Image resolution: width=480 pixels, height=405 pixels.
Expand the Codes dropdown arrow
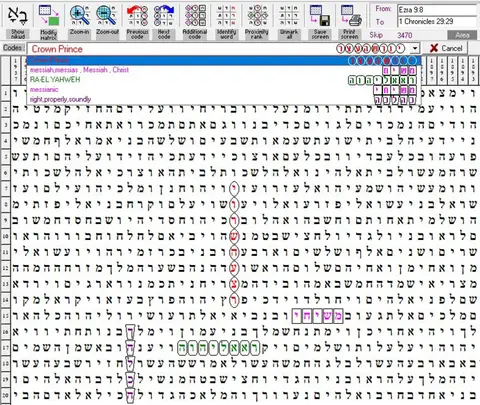click(x=414, y=49)
